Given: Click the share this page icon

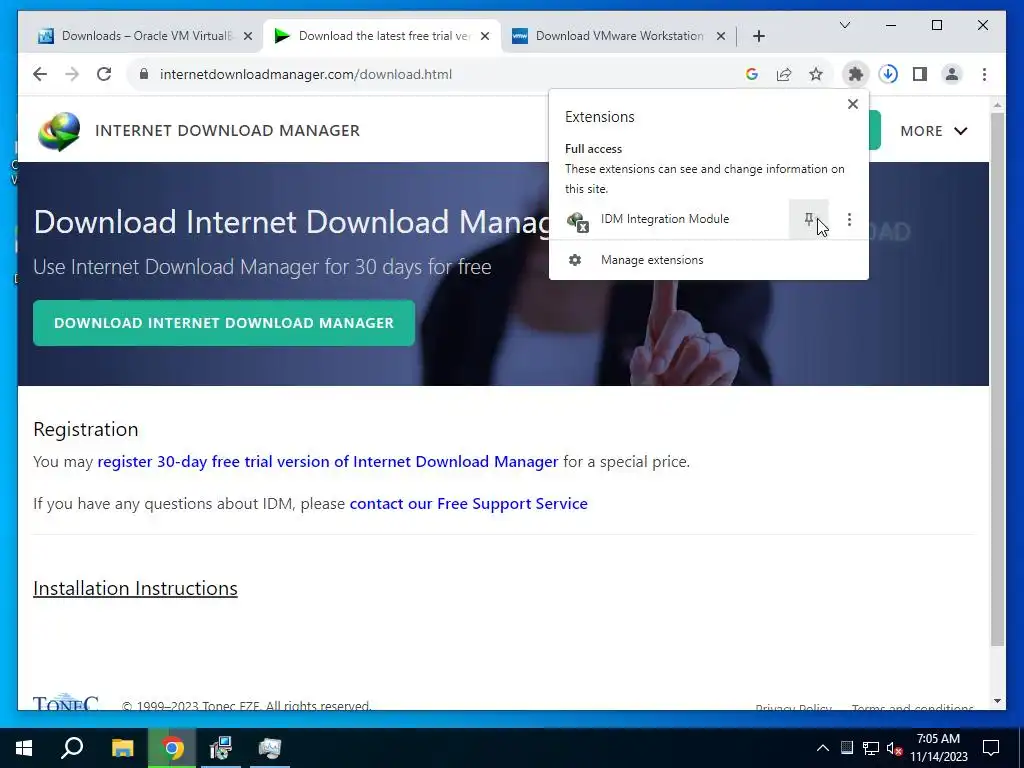Looking at the screenshot, I should (784, 74).
